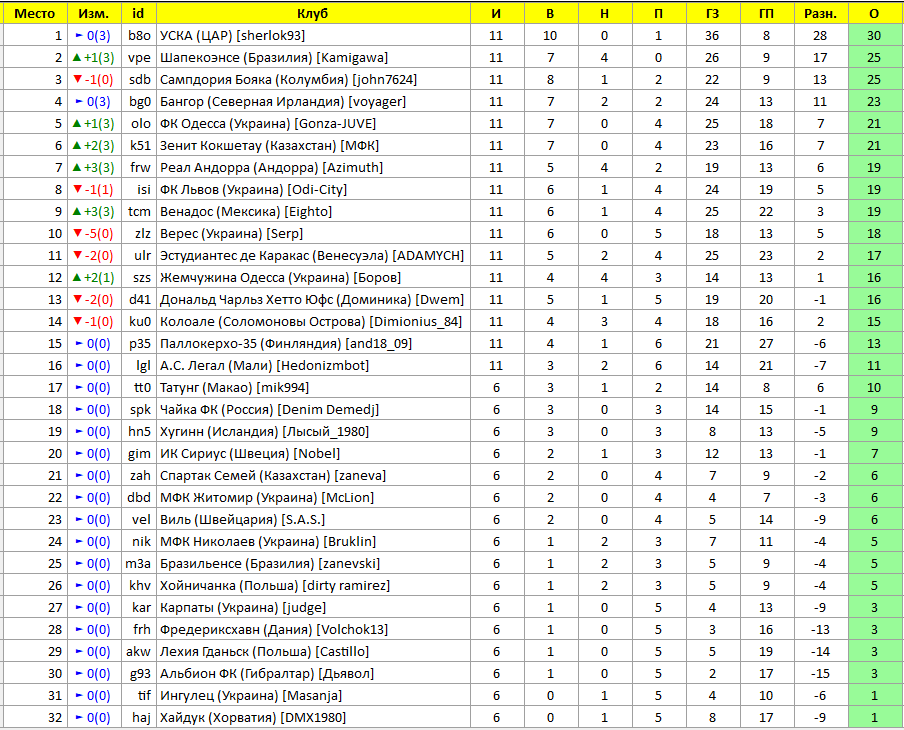
Task: Select club 'МФК Николаев (Украина) [Bruklin]'
Action: coord(268,541)
